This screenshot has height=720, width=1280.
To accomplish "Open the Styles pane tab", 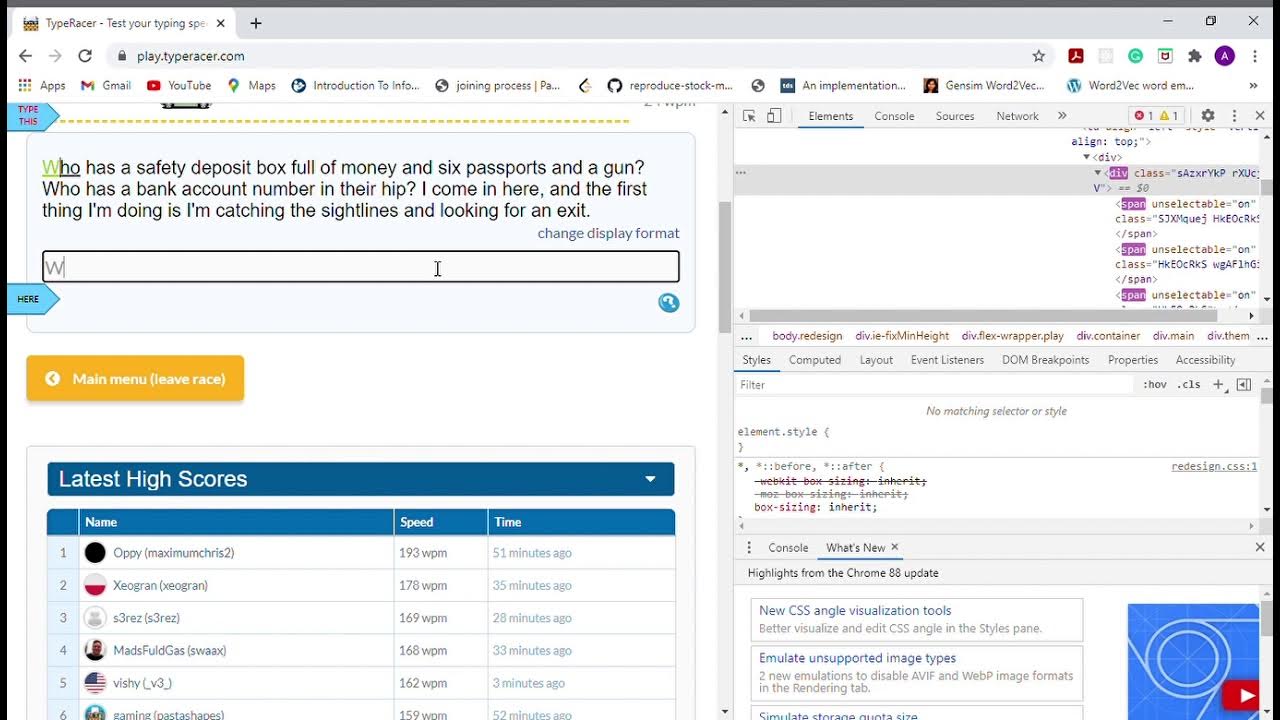I will point(756,360).
